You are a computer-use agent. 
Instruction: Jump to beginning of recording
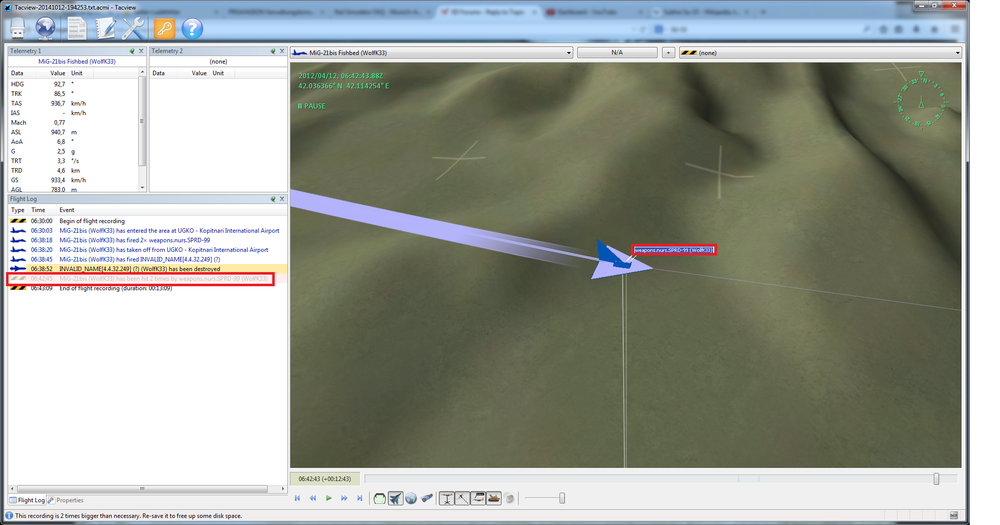click(x=297, y=498)
